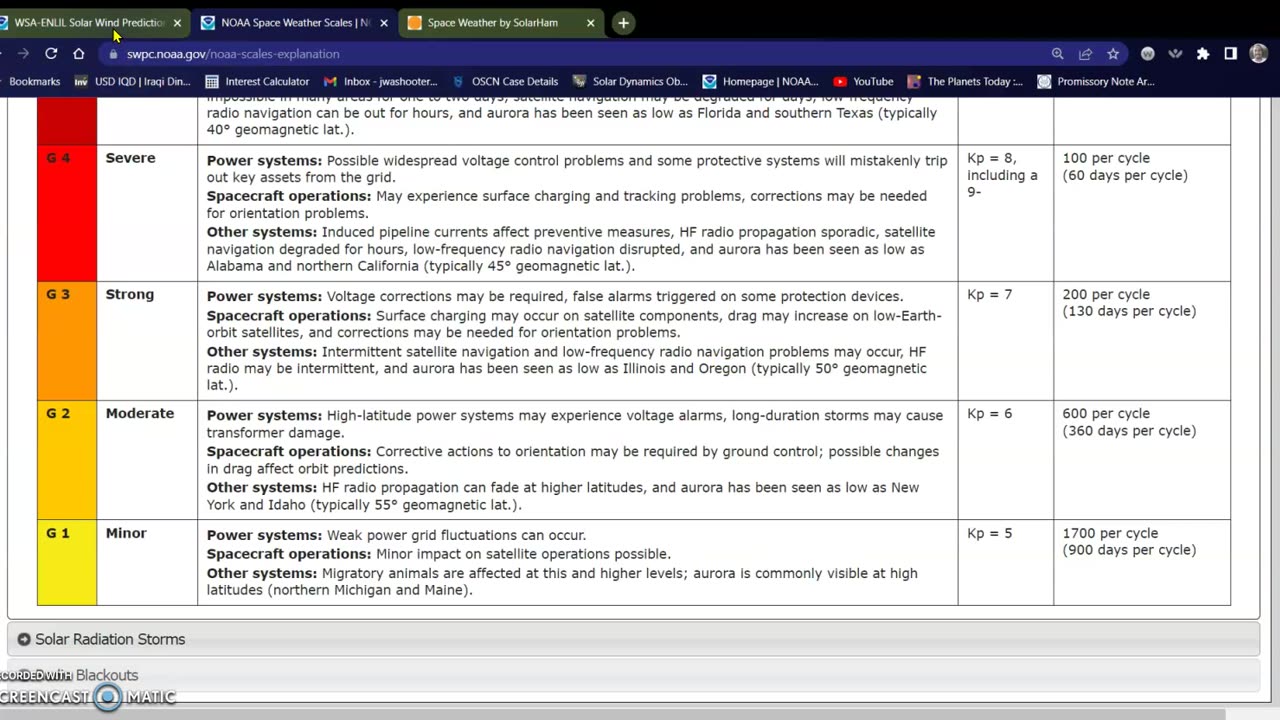The width and height of the screenshot is (1280, 720).
Task: Open the page zoom control
Action: click(x=1057, y=54)
